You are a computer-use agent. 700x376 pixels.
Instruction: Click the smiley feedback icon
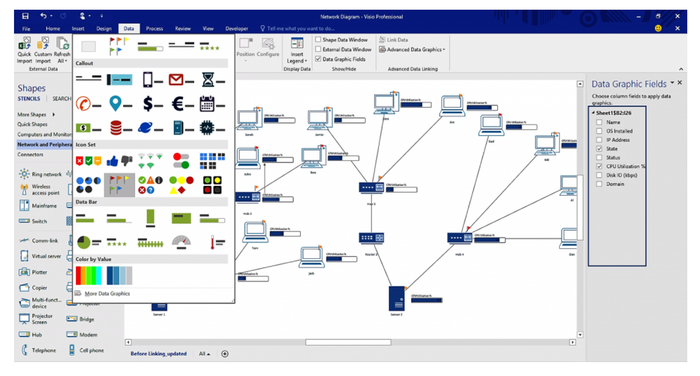click(658, 28)
